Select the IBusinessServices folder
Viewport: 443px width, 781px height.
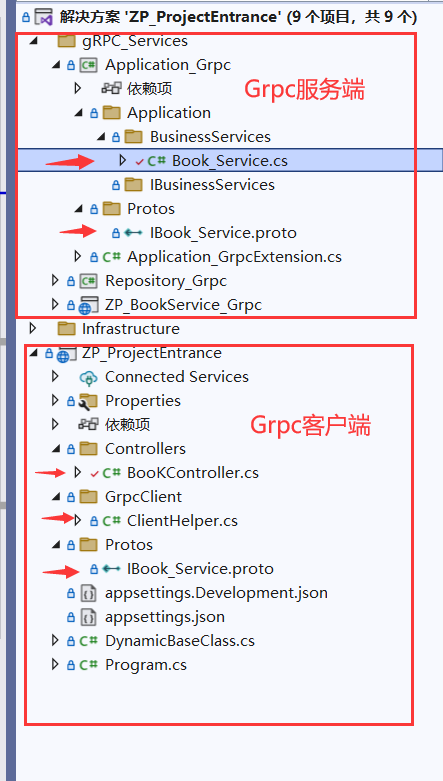tap(212, 185)
